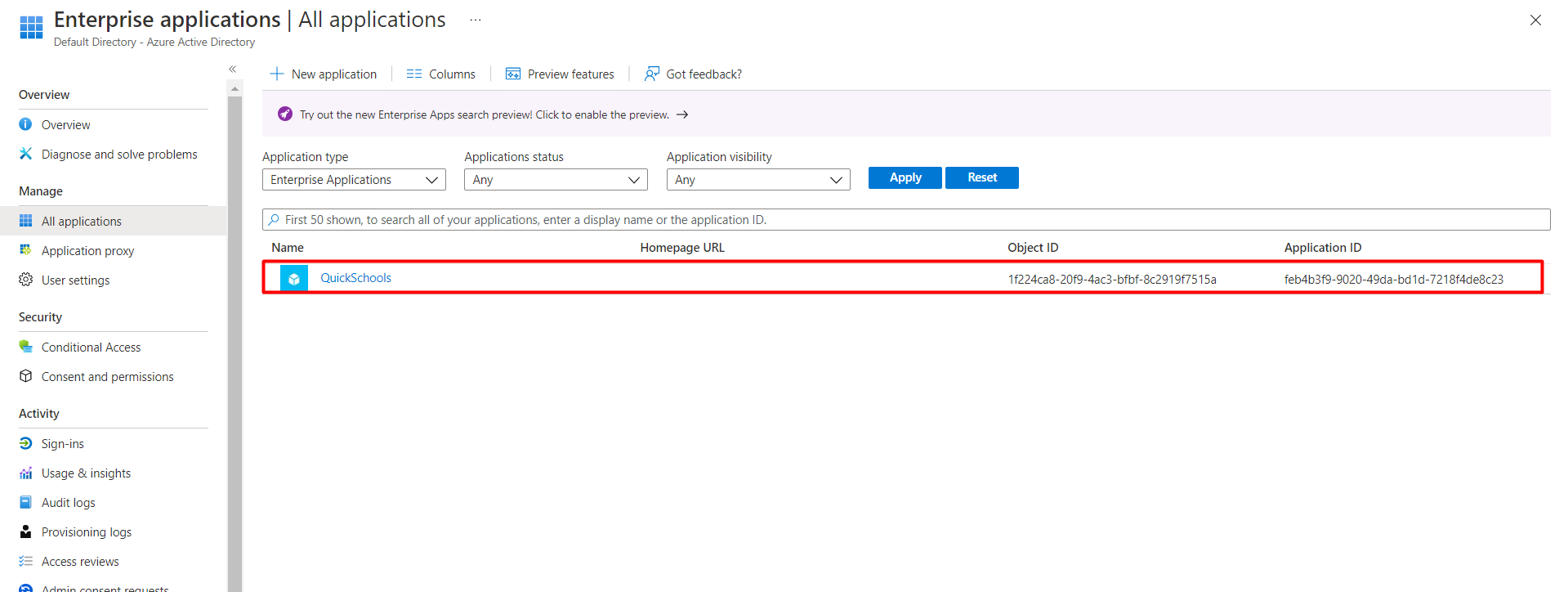Click object ID 1f224ca8-20f9-4ac3-bfbf-8c2919f7515a

coord(1112,280)
